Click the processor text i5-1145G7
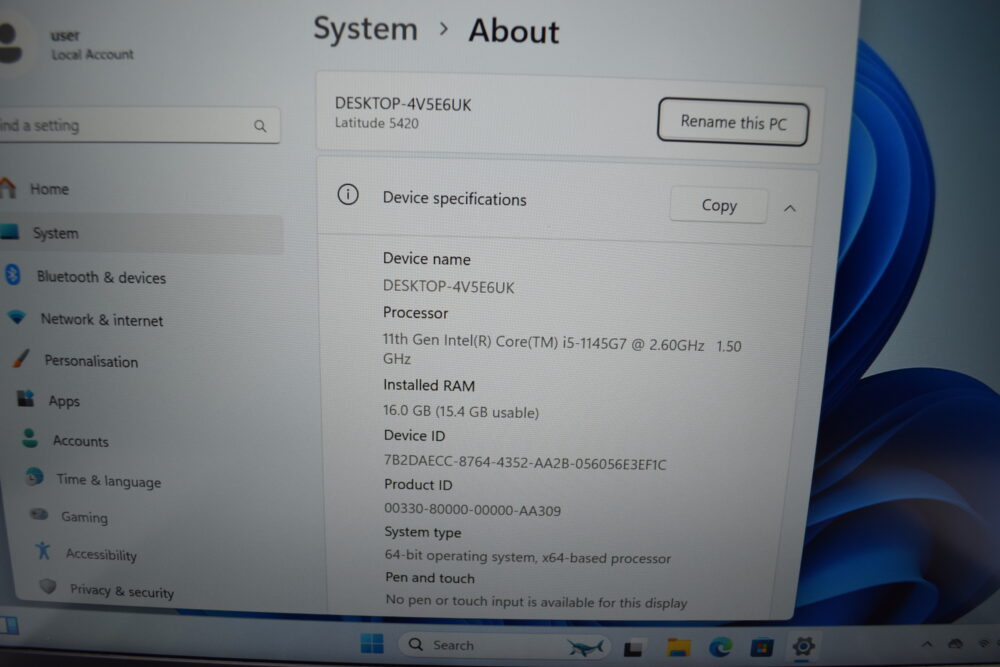This screenshot has height=667, width=1000. click(x=562, y=350)
